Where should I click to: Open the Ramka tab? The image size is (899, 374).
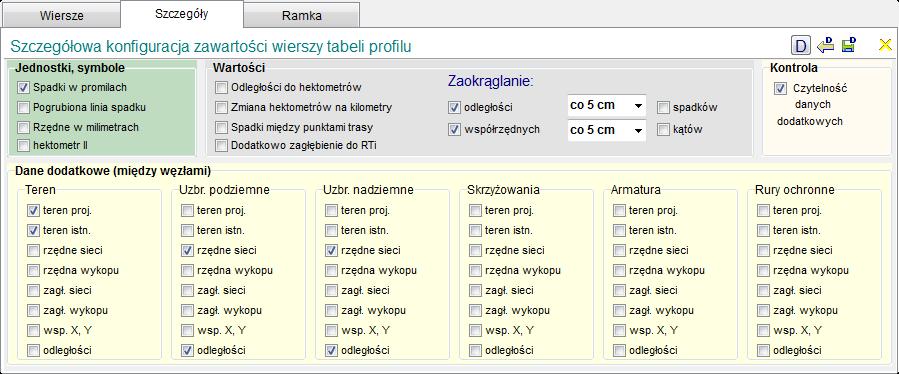tap(302, 15)
